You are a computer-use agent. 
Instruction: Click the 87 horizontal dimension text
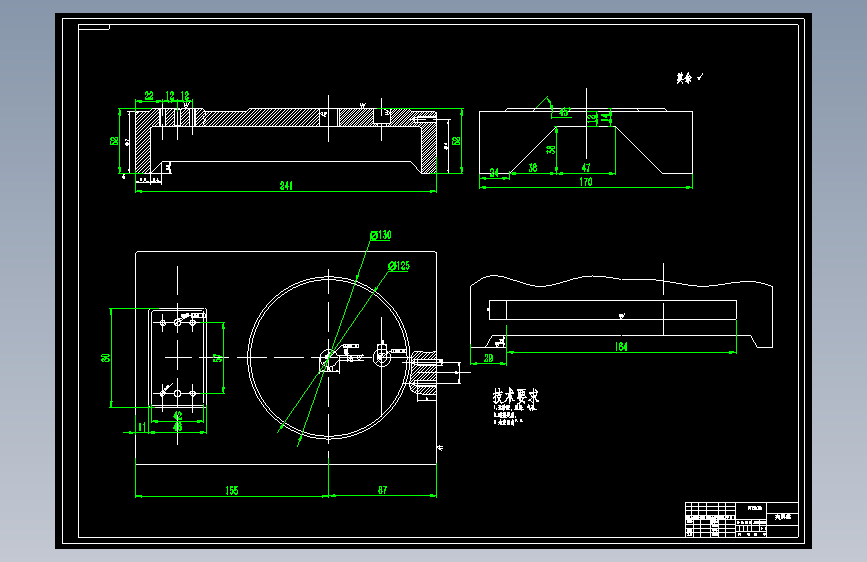coord(383,490)
